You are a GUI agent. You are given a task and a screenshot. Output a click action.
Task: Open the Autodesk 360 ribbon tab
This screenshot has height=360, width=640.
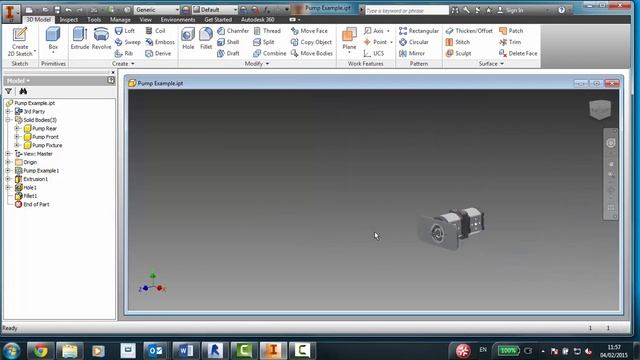(258, 20)
